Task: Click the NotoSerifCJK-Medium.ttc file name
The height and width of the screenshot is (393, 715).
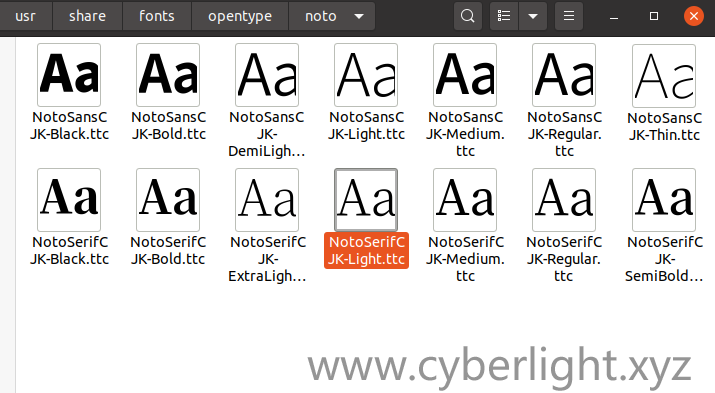Action: (x=465, y=259)
